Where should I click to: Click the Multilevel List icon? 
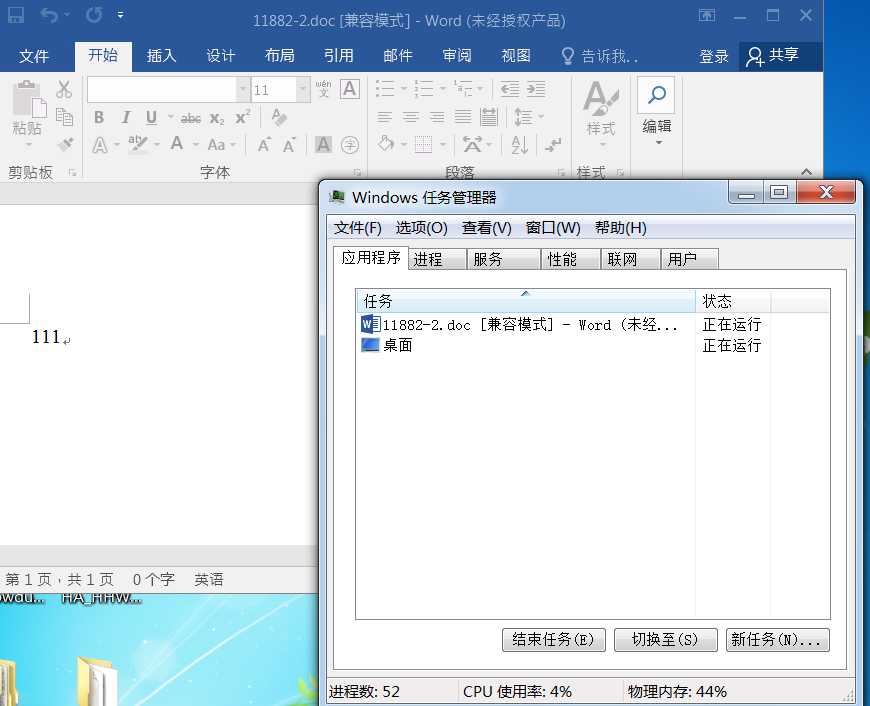[463, 89]
